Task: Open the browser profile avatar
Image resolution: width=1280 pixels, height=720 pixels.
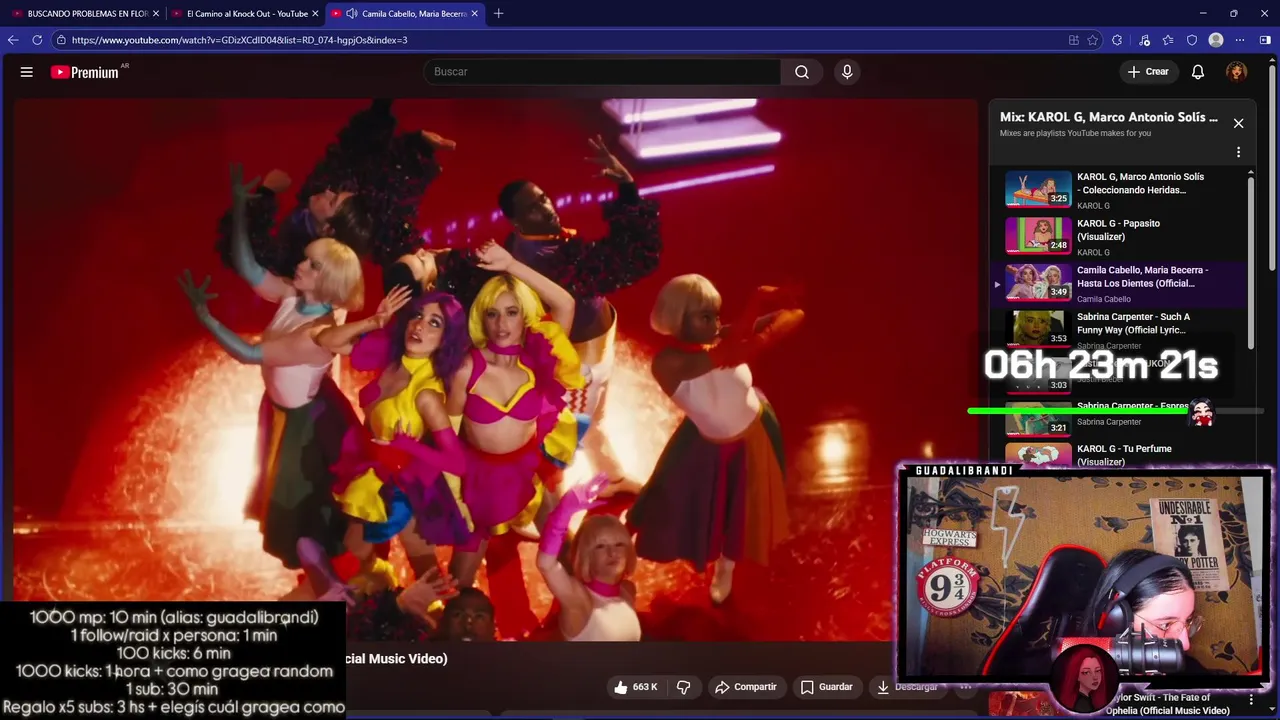Action: [x=1216, y=40]
